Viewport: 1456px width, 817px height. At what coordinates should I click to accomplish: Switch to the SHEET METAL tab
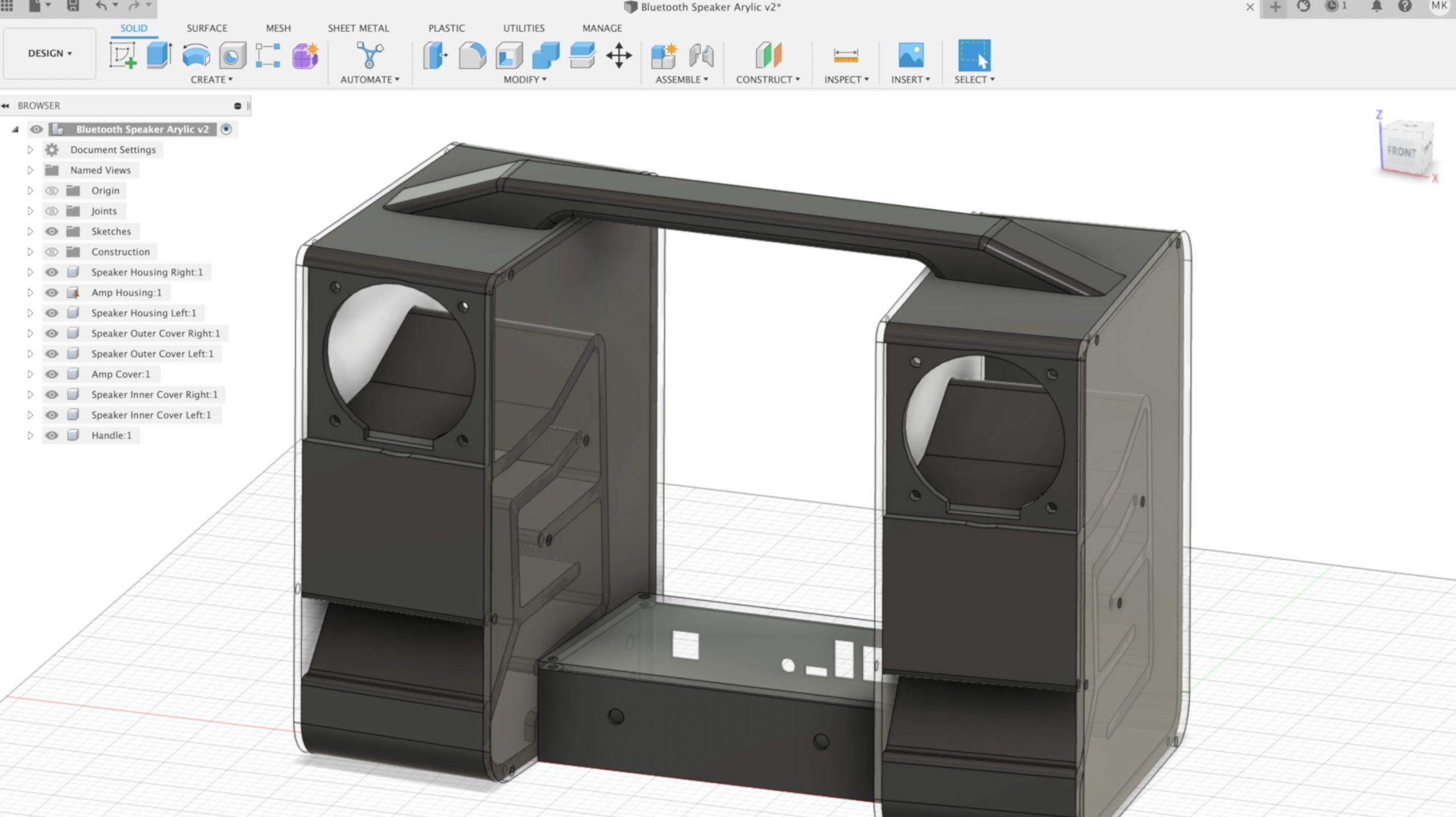pos(358,28)
